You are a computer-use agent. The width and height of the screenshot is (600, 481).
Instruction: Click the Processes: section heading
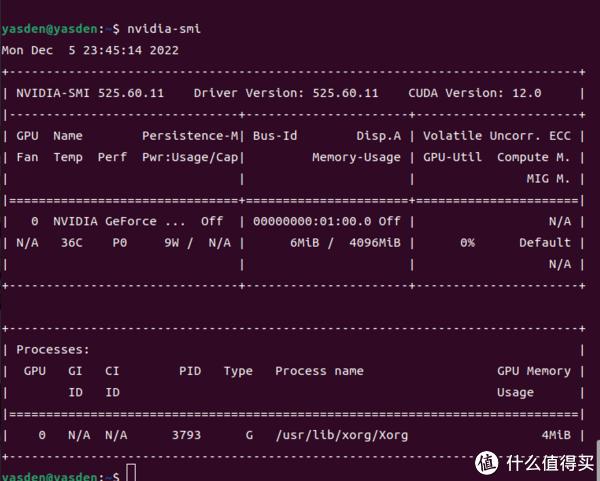click(x=53, y=349)
